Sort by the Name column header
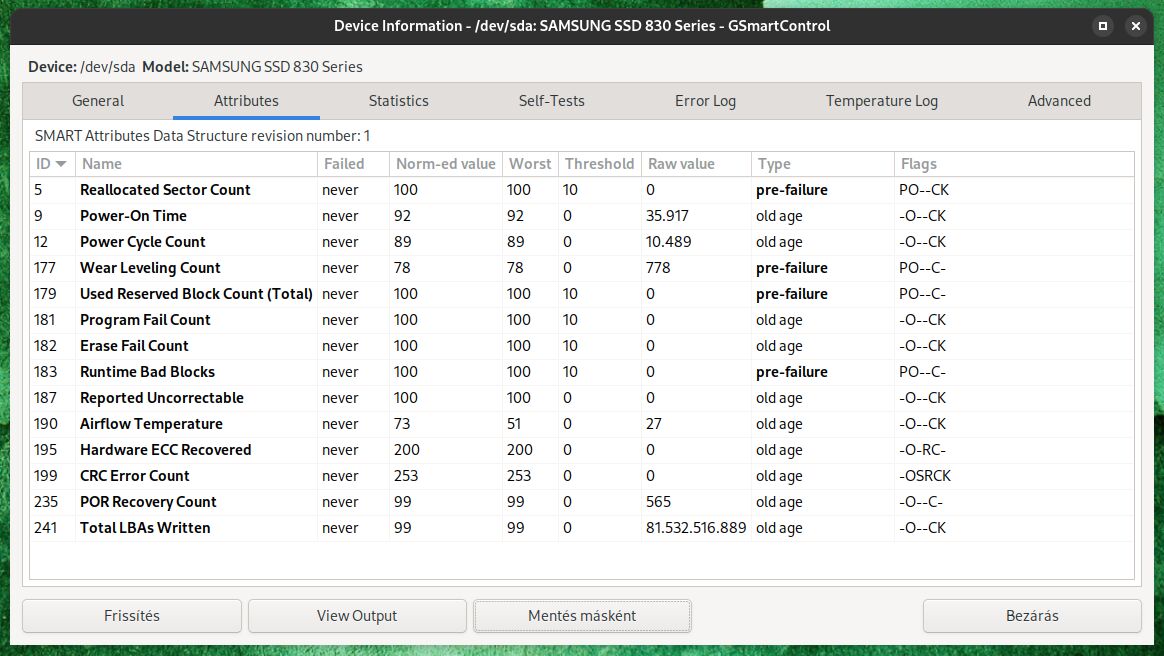 196,164
